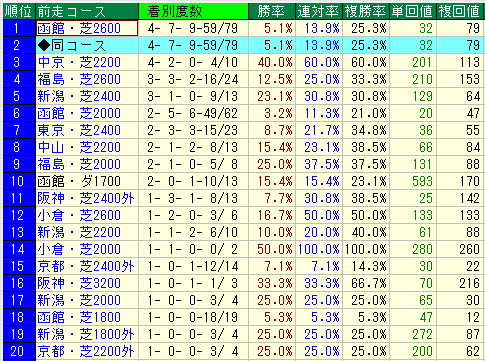
Task: Sort by the 順位 column header
Action: (x=19, y=11)
